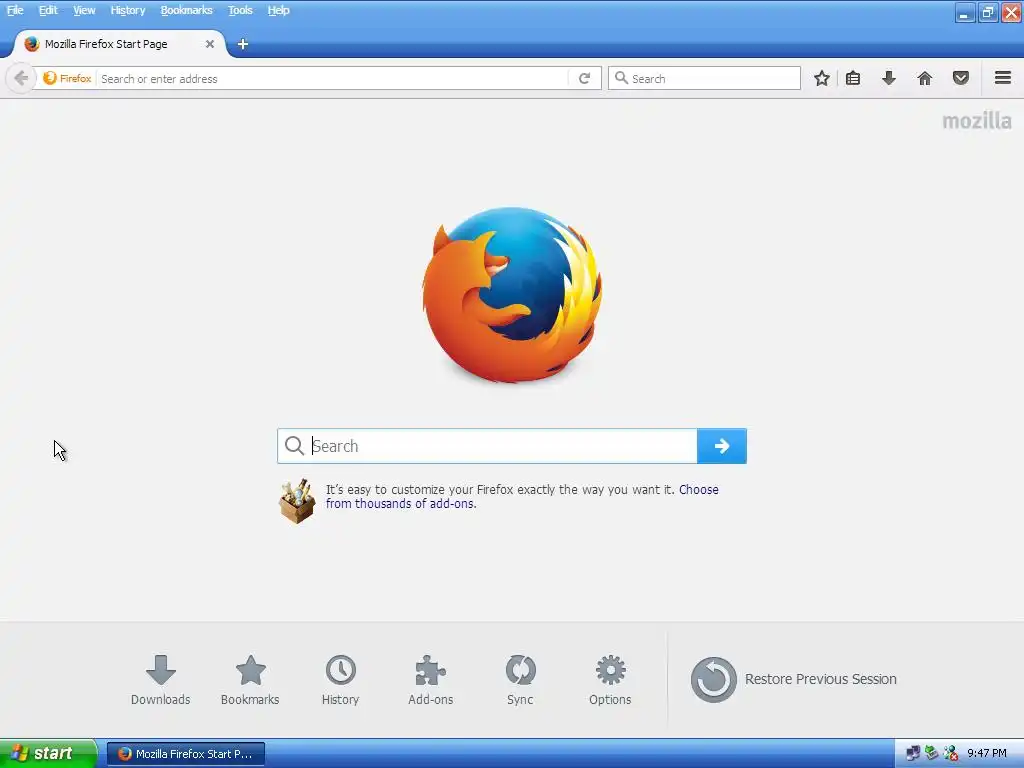Click the magnifier icon in center search box
The width and height of the screenshot is (1024, 768).
pyautogui.click(x=295, y=446)
